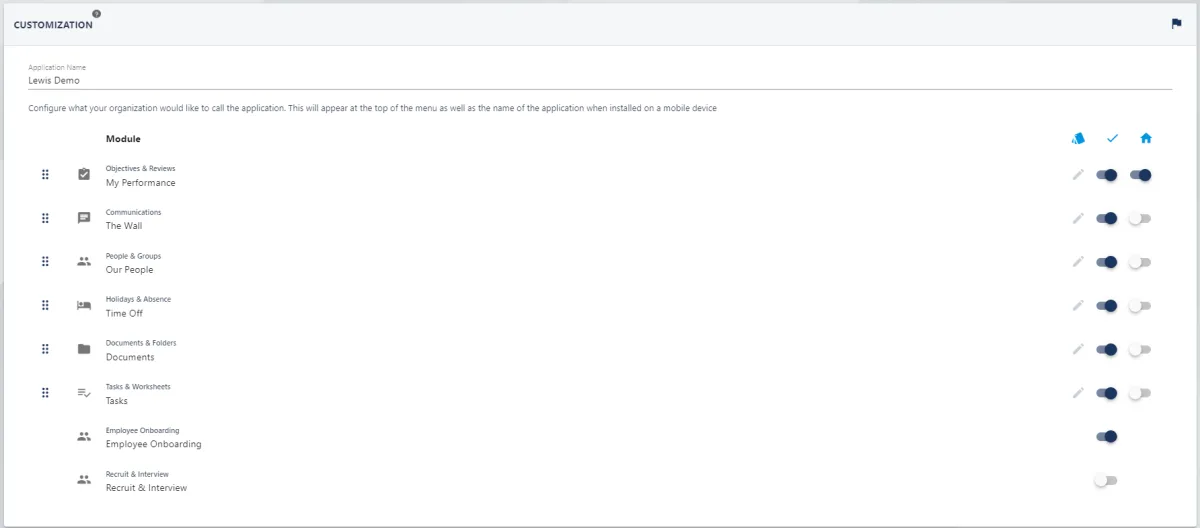Set The Wall as home with its toggle

pyautogui.click(x=1140, y=218)
